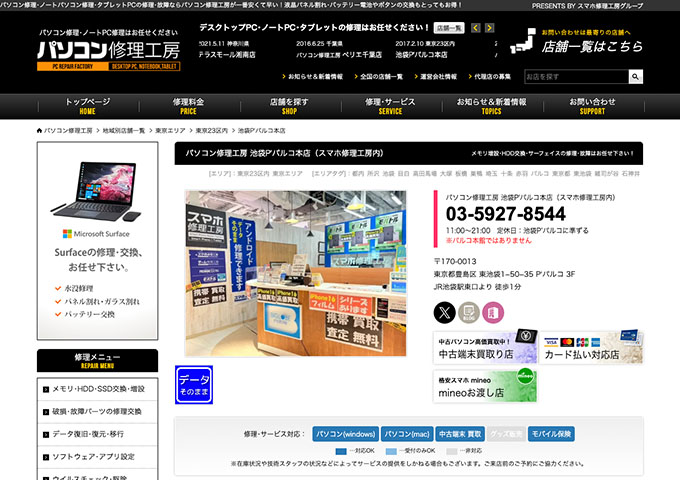Click the next store arrow
Screen dimensions: 680x480
click(x=489, y=28)
